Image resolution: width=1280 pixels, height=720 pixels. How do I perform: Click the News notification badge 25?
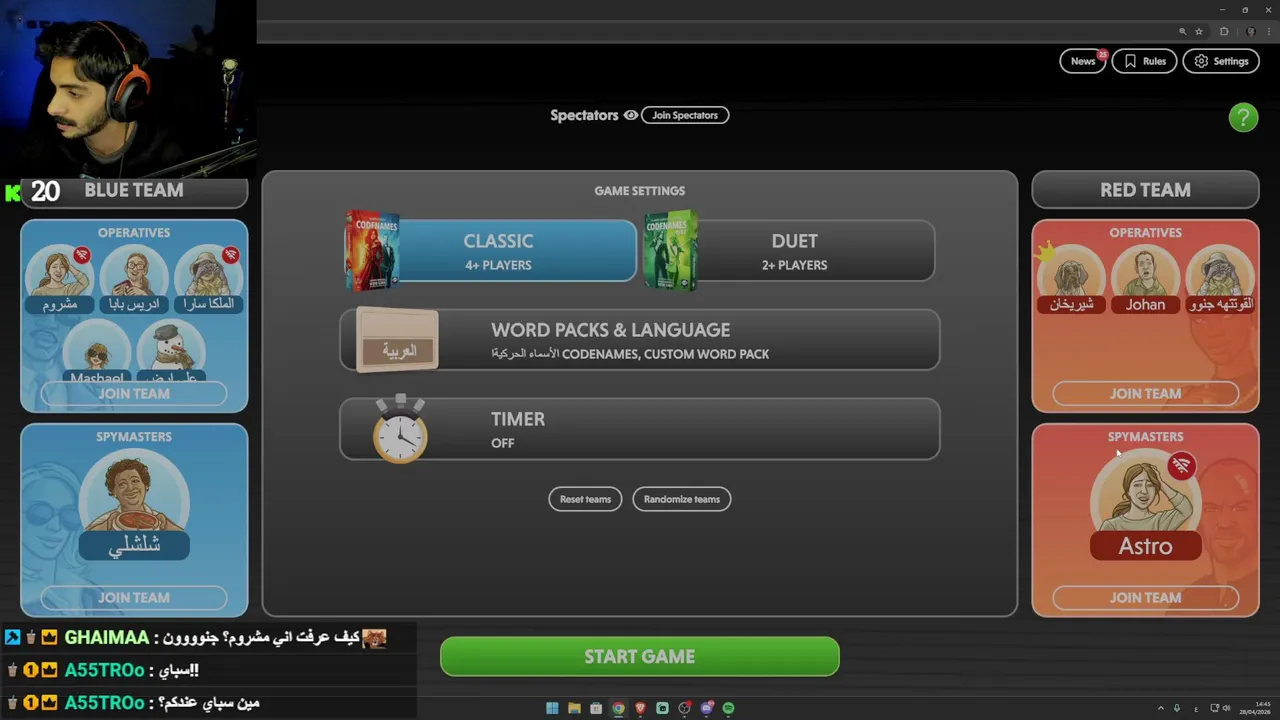coord(1102,55)
